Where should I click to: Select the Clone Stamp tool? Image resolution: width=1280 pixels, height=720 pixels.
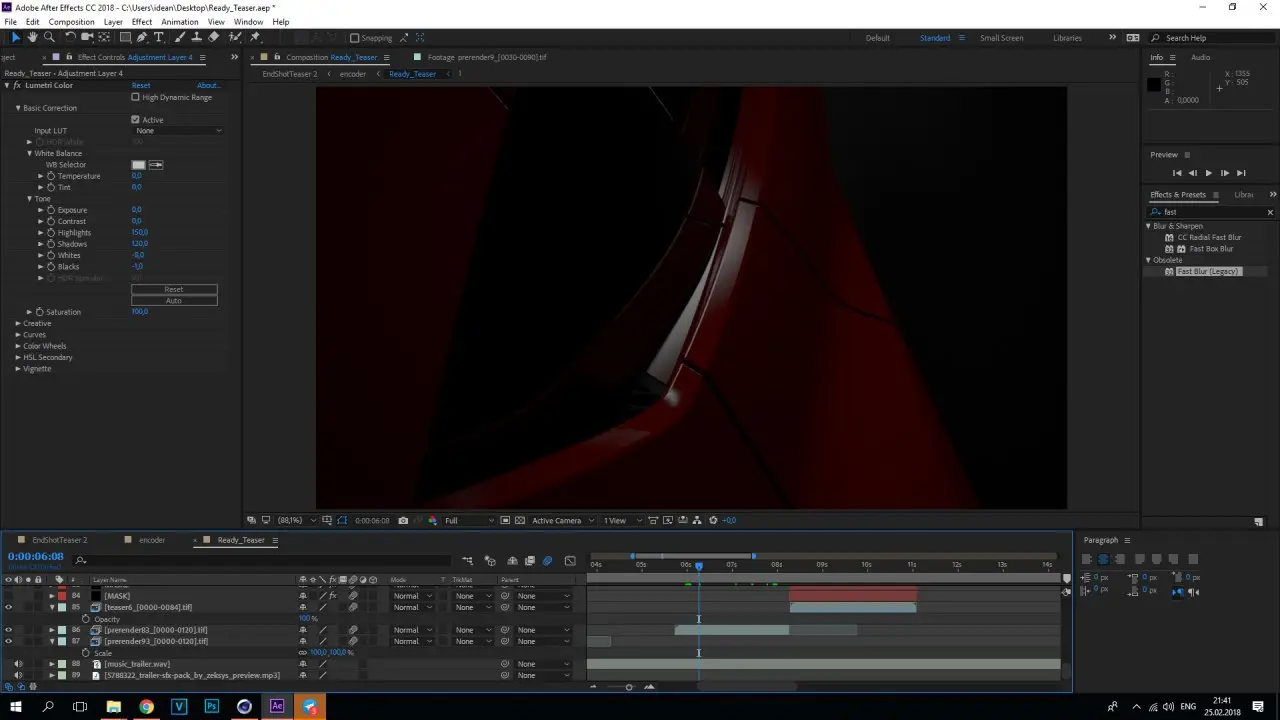[198, 37]
